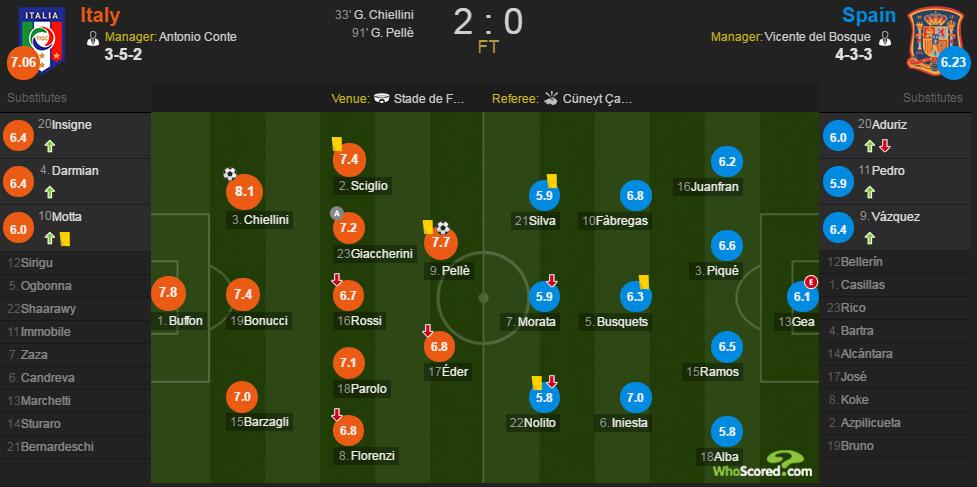Image resolution: width=977 pixels, height=487 pixels.
Task: Select Iniesta's 7.0 rating circle
Action: pos(636,398)
